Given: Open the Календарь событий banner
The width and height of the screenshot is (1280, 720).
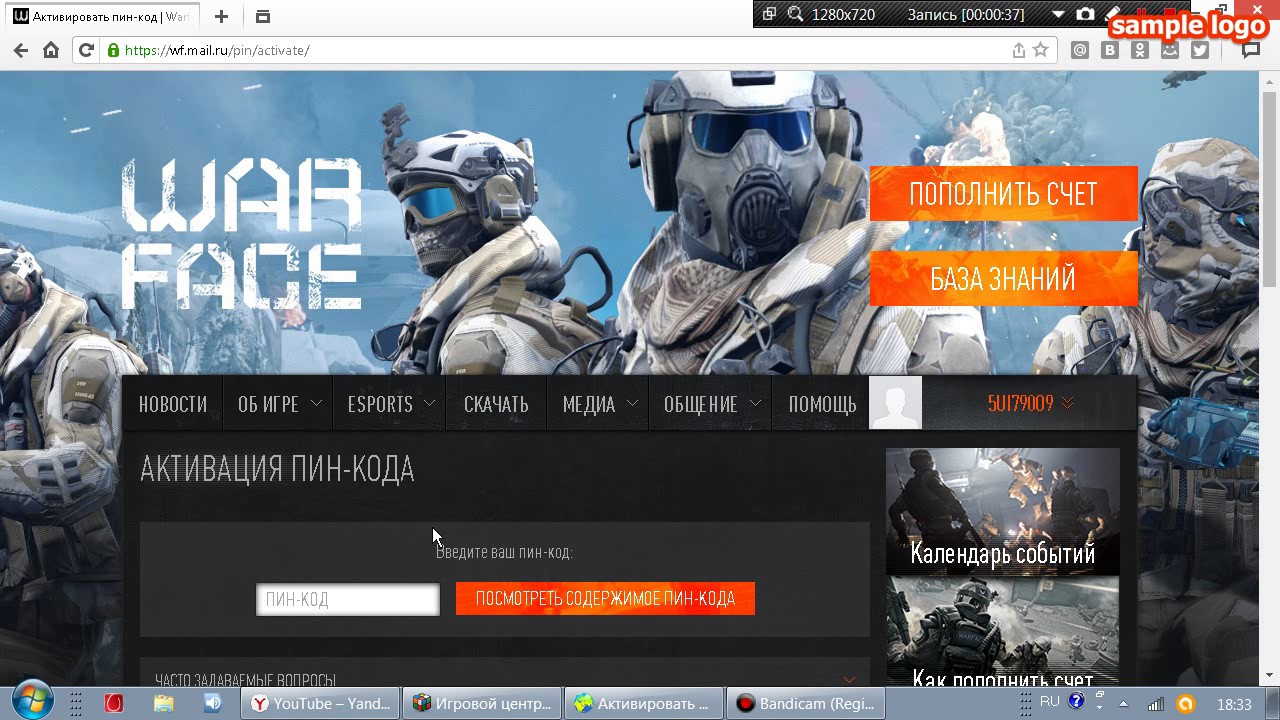Looking at the screenshot, I should [x=1002, y=512].
